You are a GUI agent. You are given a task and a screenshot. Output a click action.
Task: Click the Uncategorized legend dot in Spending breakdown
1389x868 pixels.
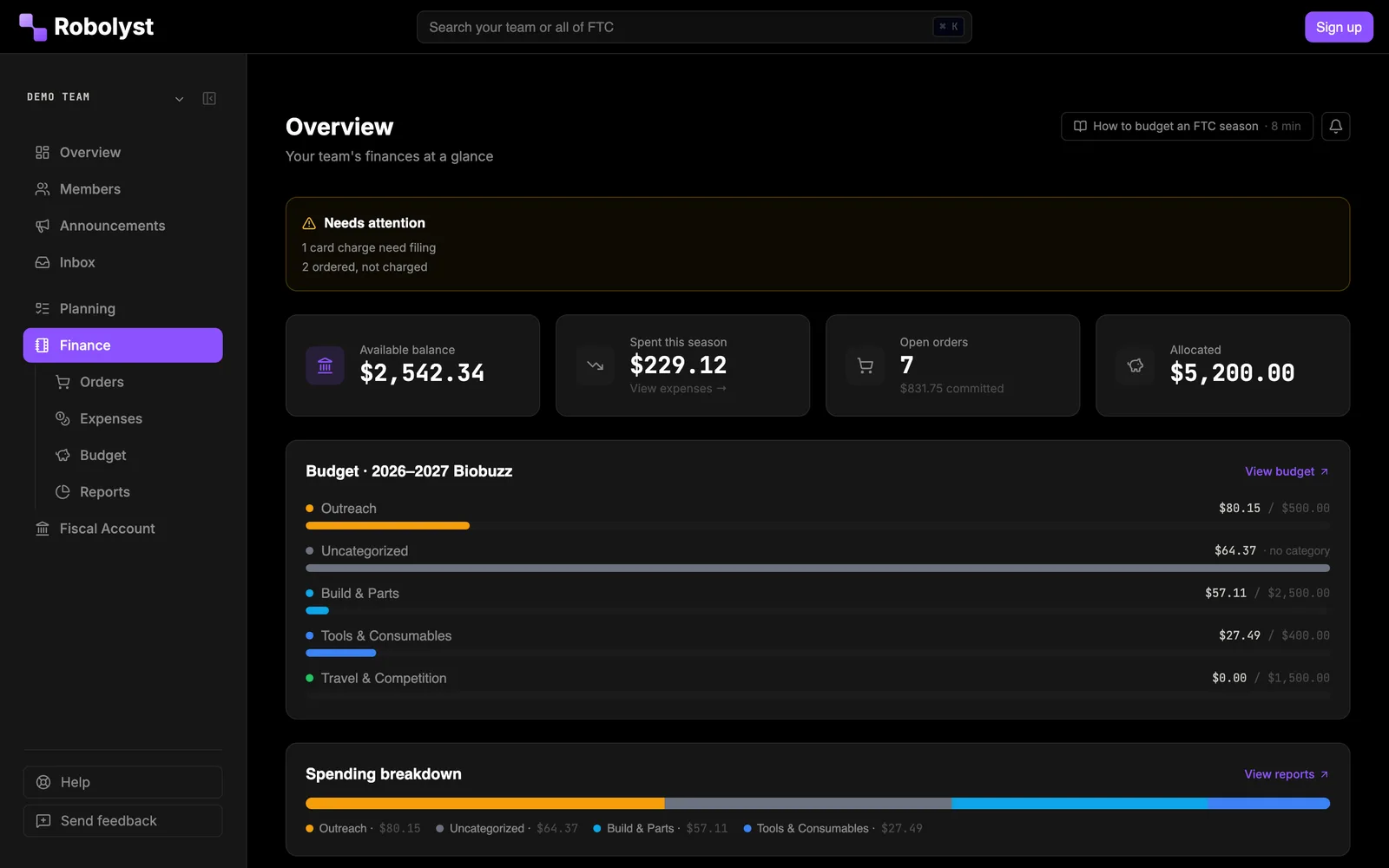point(440,829)
